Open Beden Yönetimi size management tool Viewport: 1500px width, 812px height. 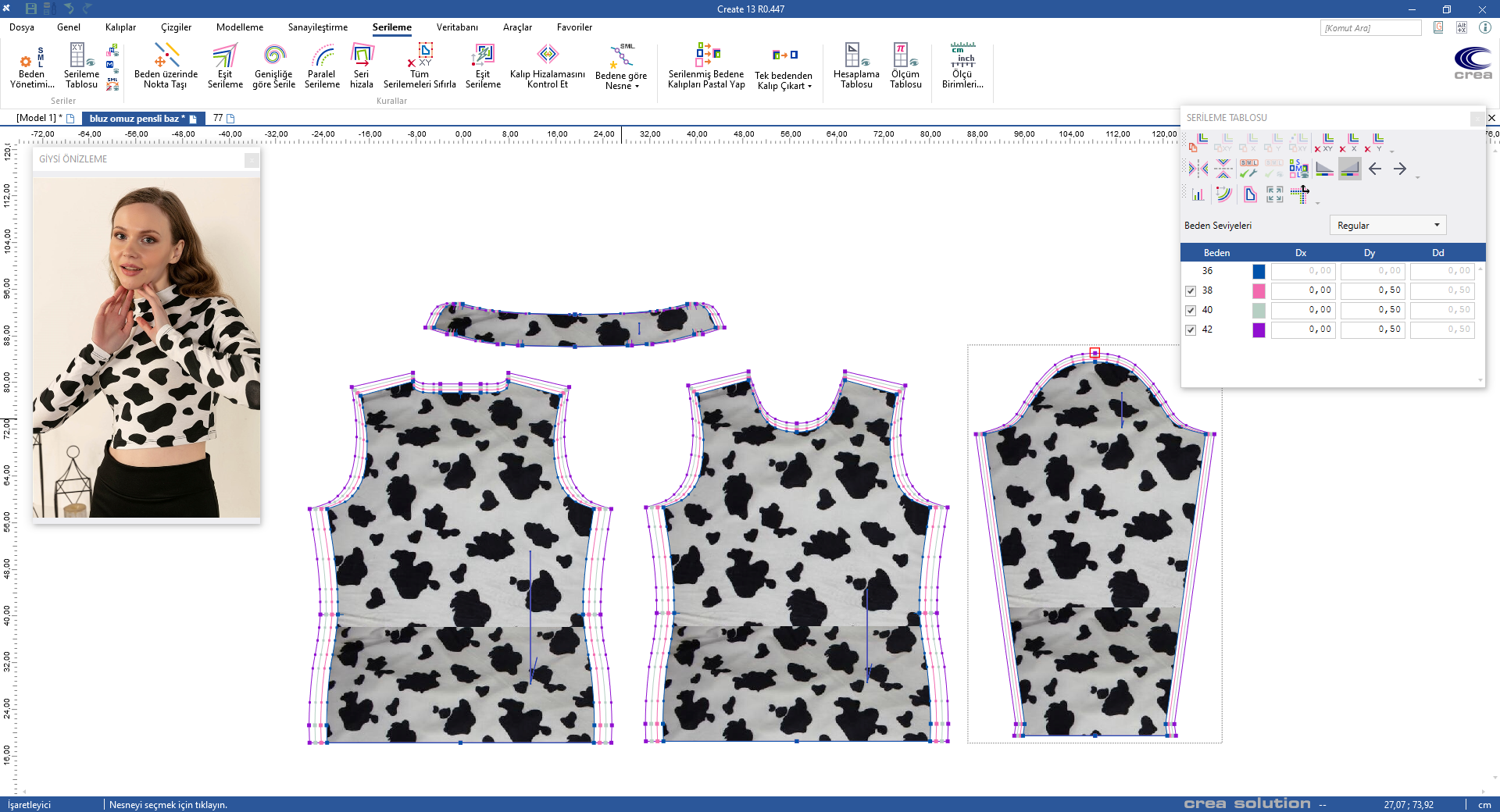(x=31, y=66)
